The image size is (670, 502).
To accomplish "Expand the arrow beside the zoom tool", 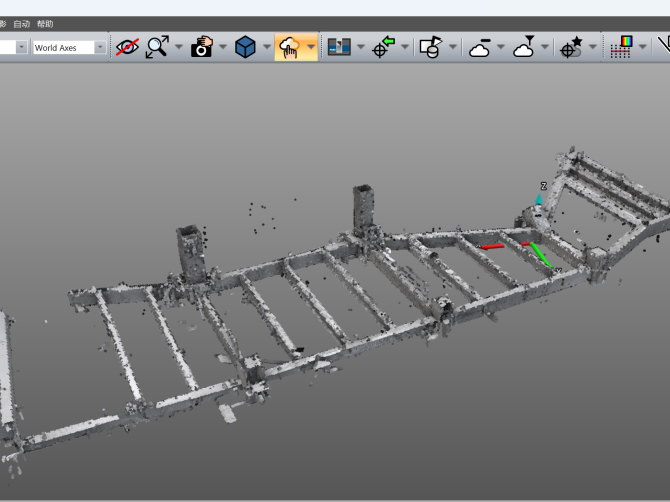I will (x=179, y=47).
